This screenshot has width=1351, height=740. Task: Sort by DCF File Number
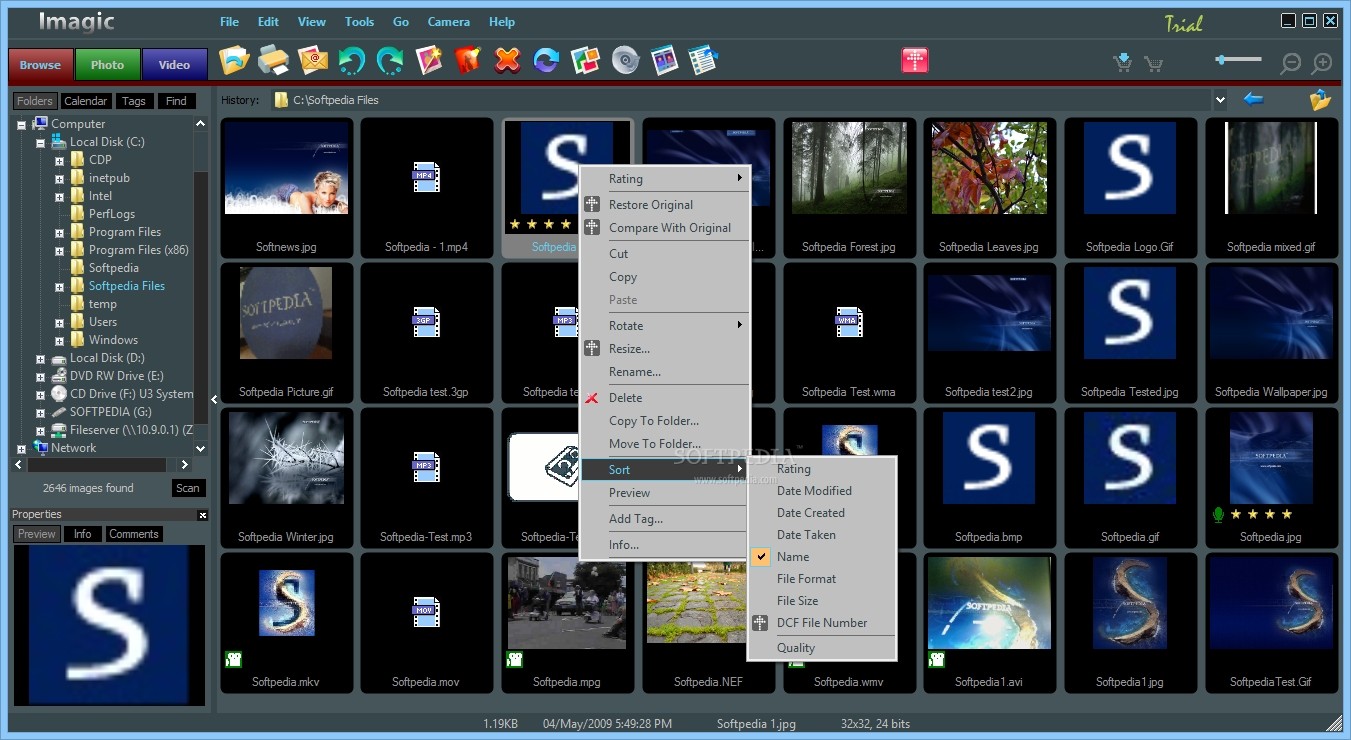point(821,623)
